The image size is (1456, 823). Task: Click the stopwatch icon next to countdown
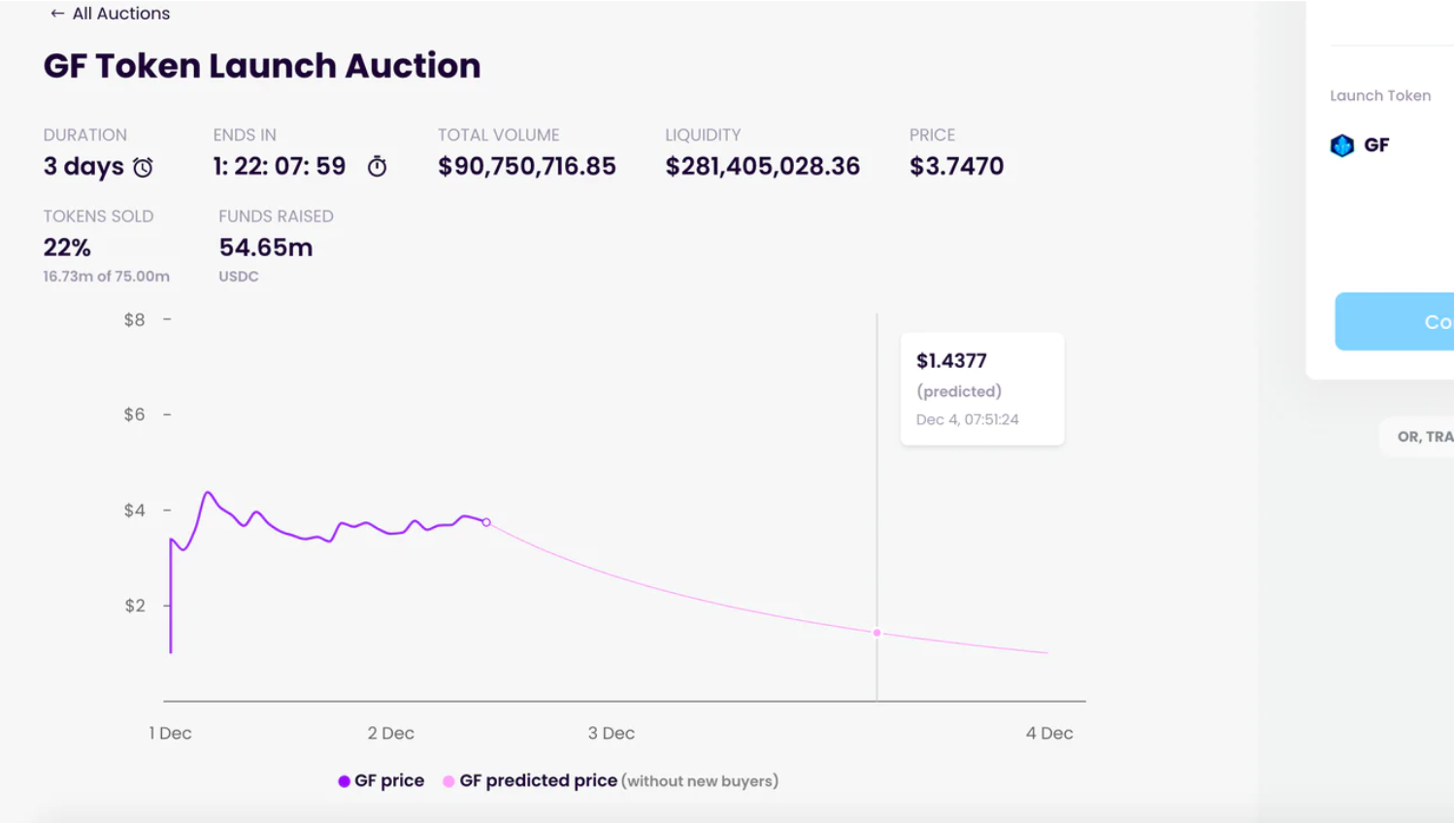pos(377,167)
